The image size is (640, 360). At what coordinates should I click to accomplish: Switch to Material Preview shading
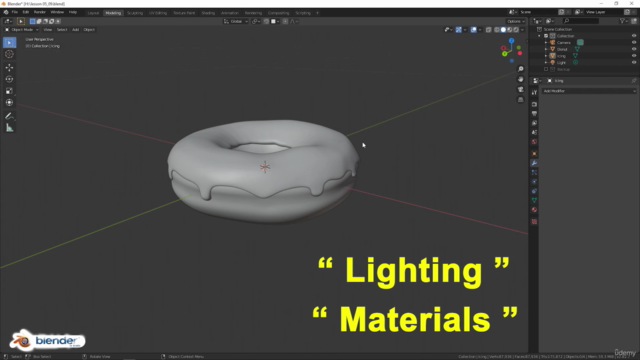pyautogui.click(x=510, y=30)
